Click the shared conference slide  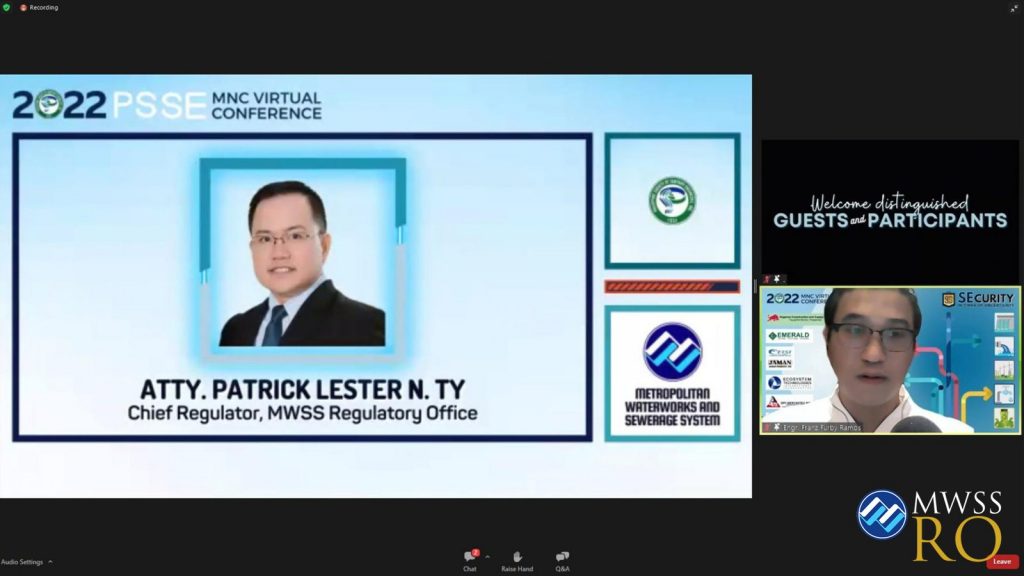(376, 286)
